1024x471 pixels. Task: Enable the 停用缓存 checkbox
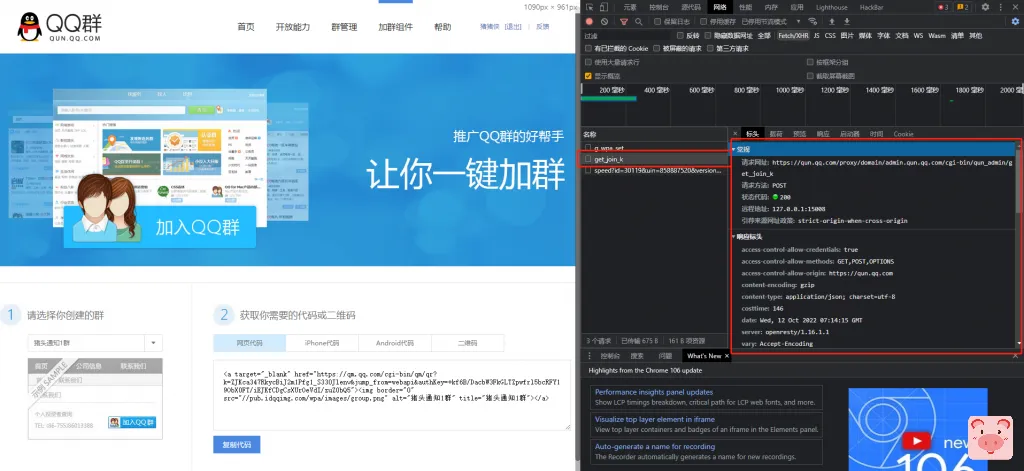tap(704, 21)
